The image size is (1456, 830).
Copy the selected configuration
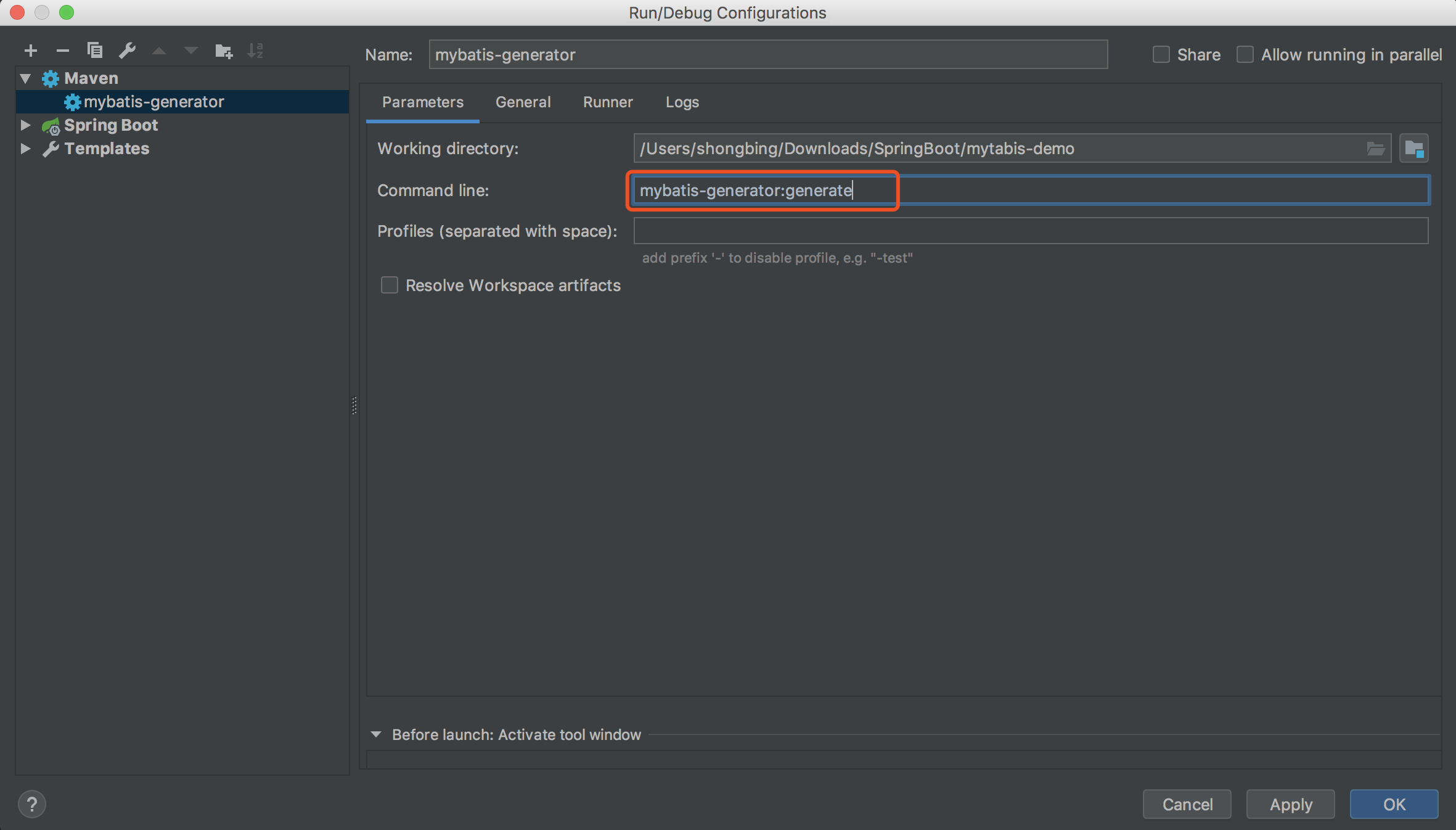[x=95, y=51]
